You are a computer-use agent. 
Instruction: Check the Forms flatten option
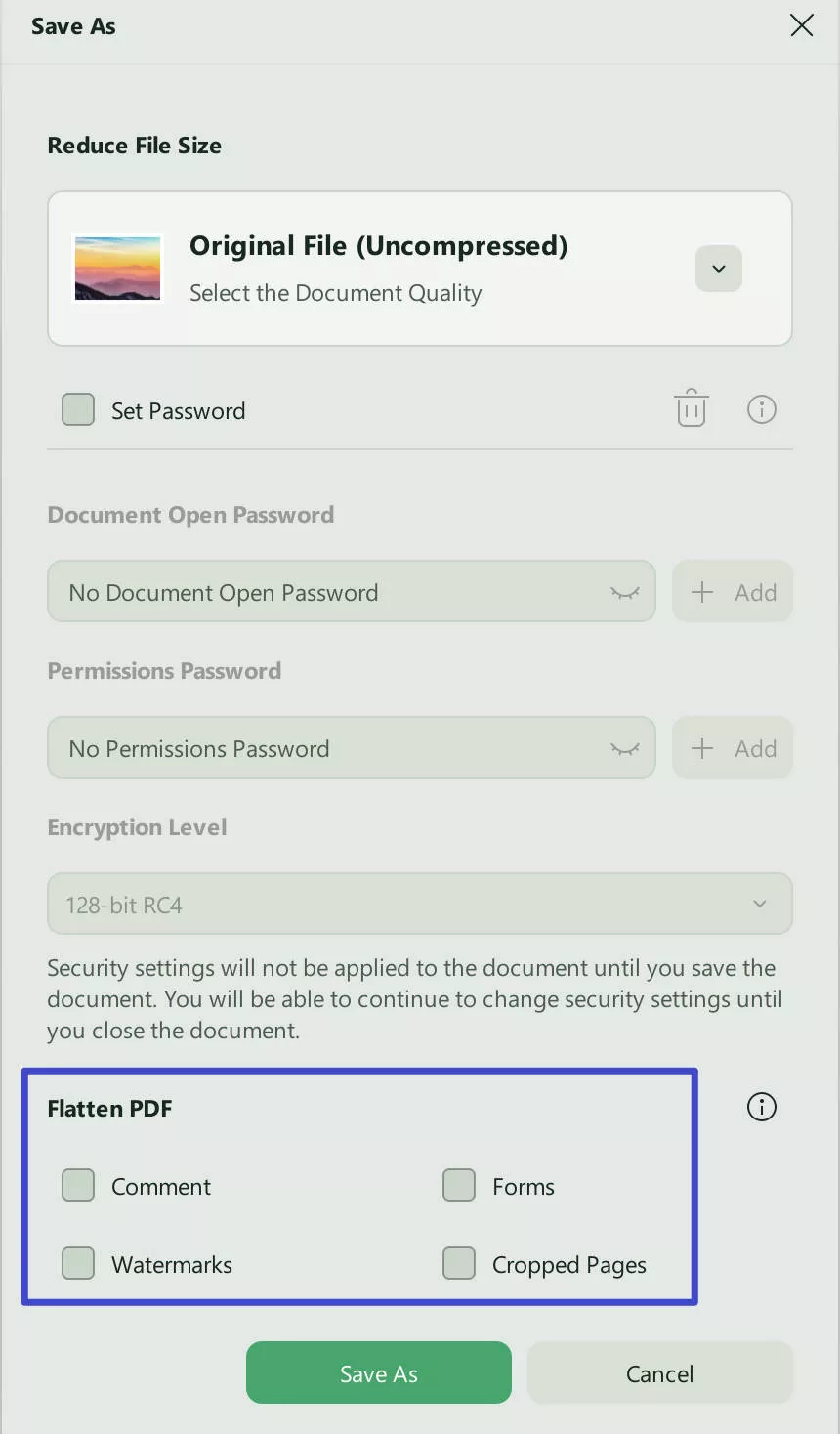(x=458, y=1185)
